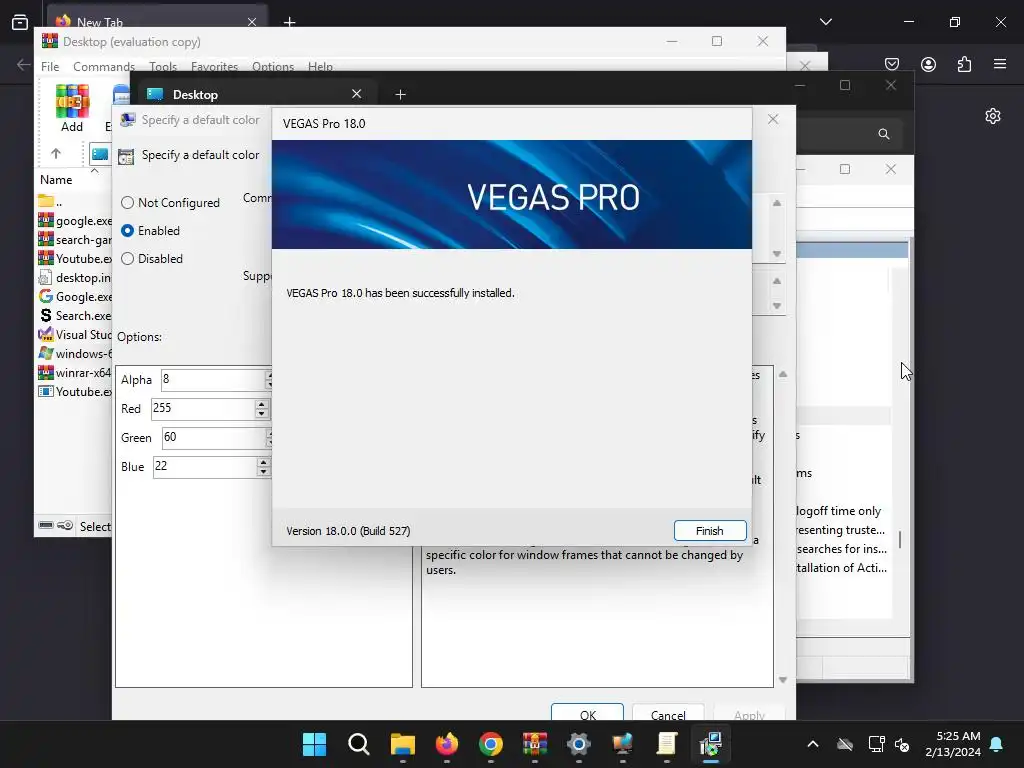Click the Add icon in WinRAR toolbar
This screenshot has height=768, width=1024.
pyautogui.click(x=72, y=108)
